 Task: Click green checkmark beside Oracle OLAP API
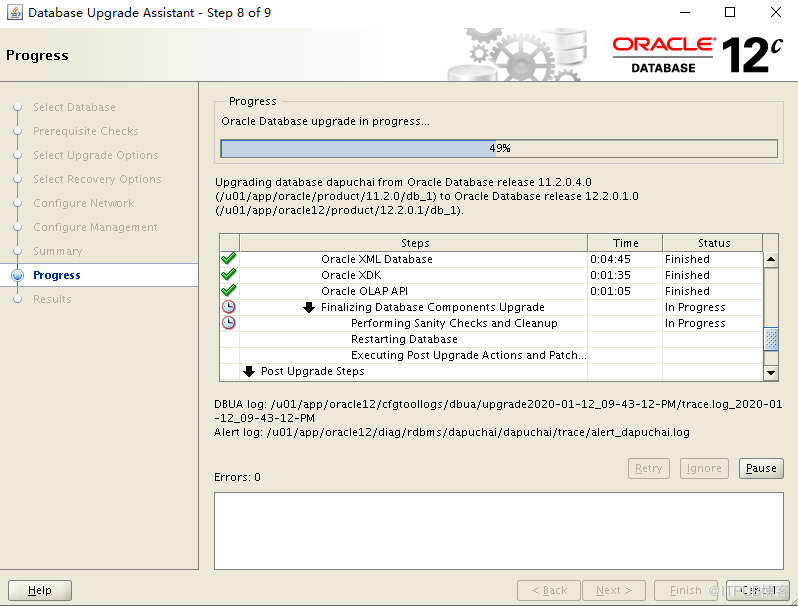(229, 291)
